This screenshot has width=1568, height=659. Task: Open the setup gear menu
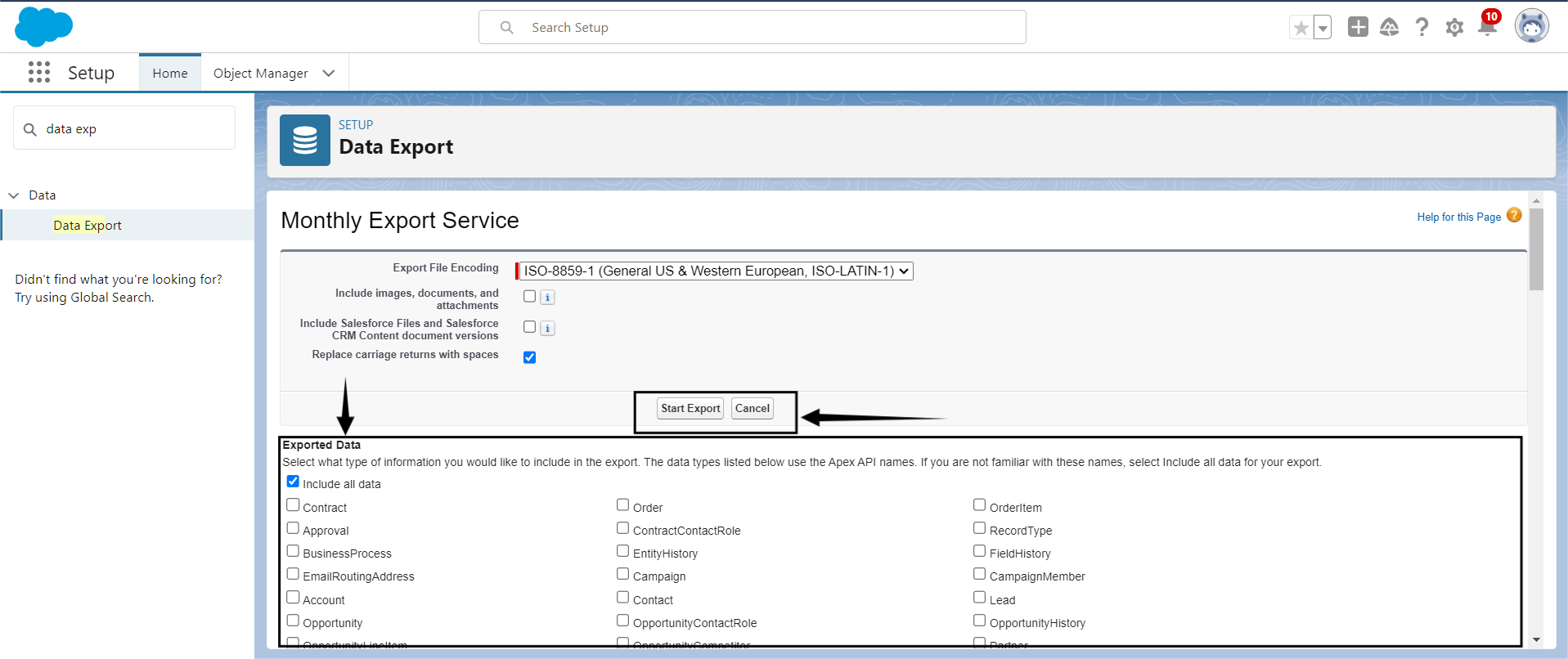[x=1454, y=28]
